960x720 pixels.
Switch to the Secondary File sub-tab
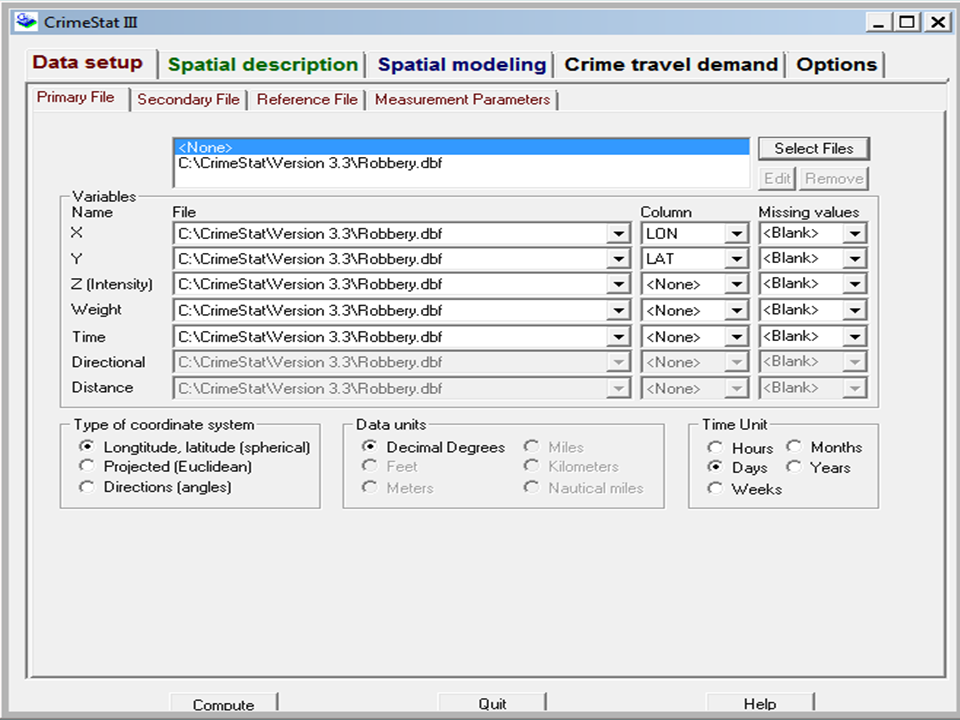click(x=188, y=100)
